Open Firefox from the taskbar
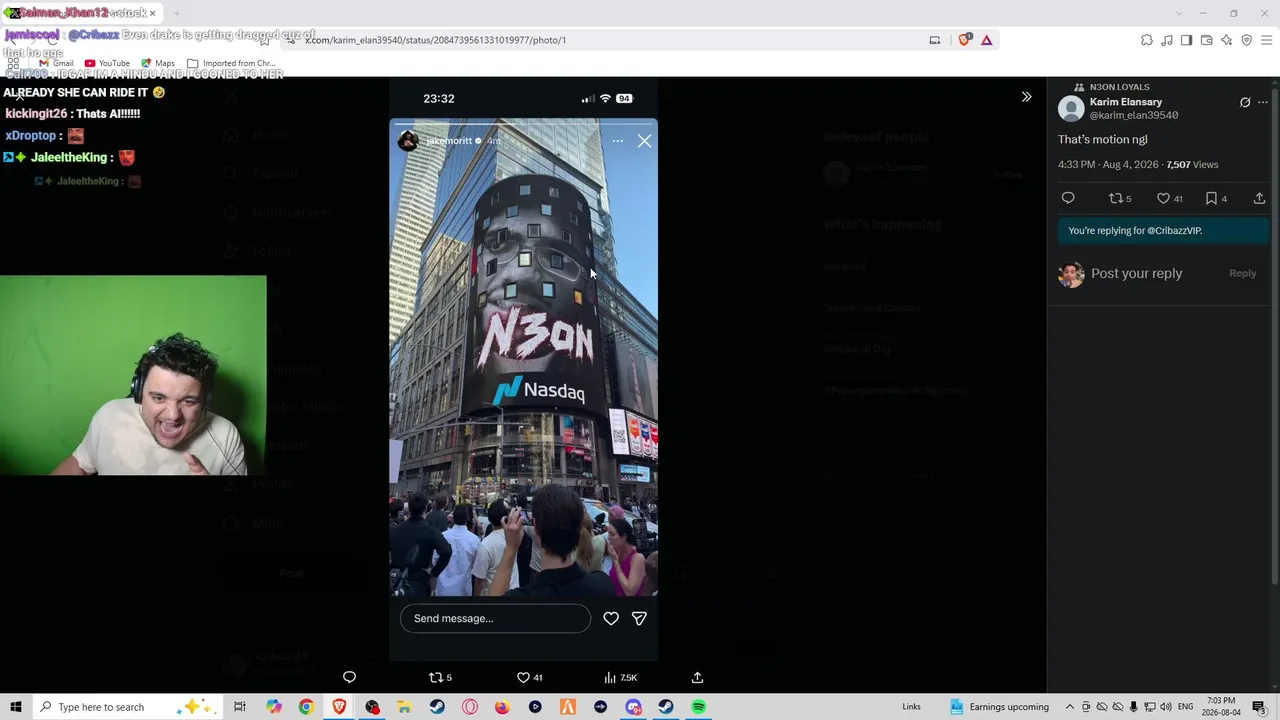This screenshot has width=1280, height=720. coord(502,707)
